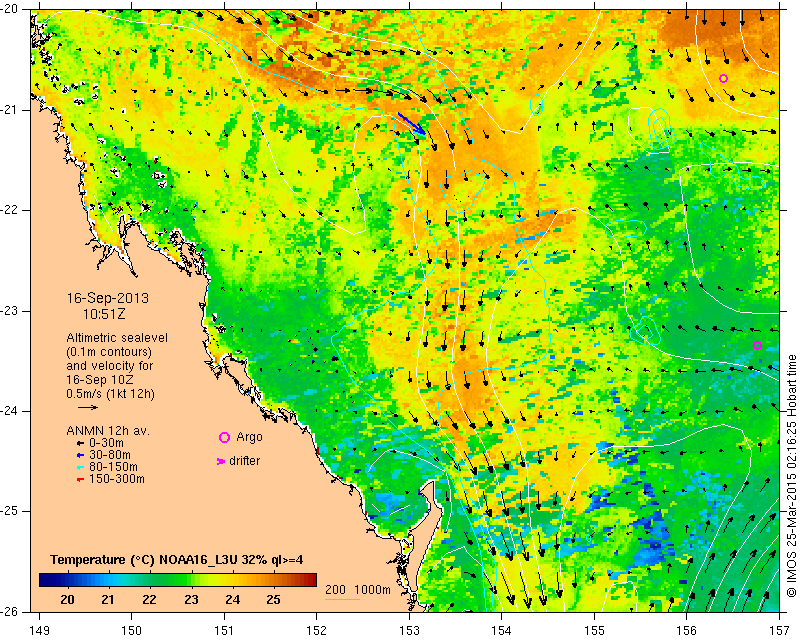Click the '1000m' bathymetry legend label
This screenshot has width=800, height=640.
tap(372, 589)
